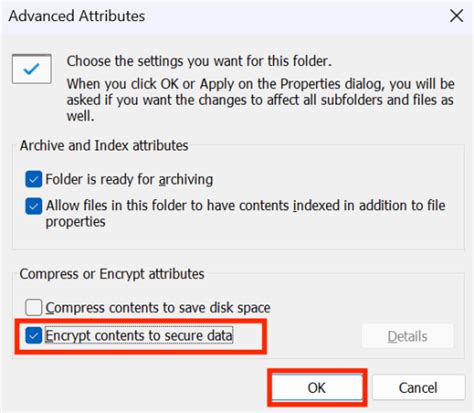
Task: Click the word 'properties' under the indexing option
Action: pos(76,222)
